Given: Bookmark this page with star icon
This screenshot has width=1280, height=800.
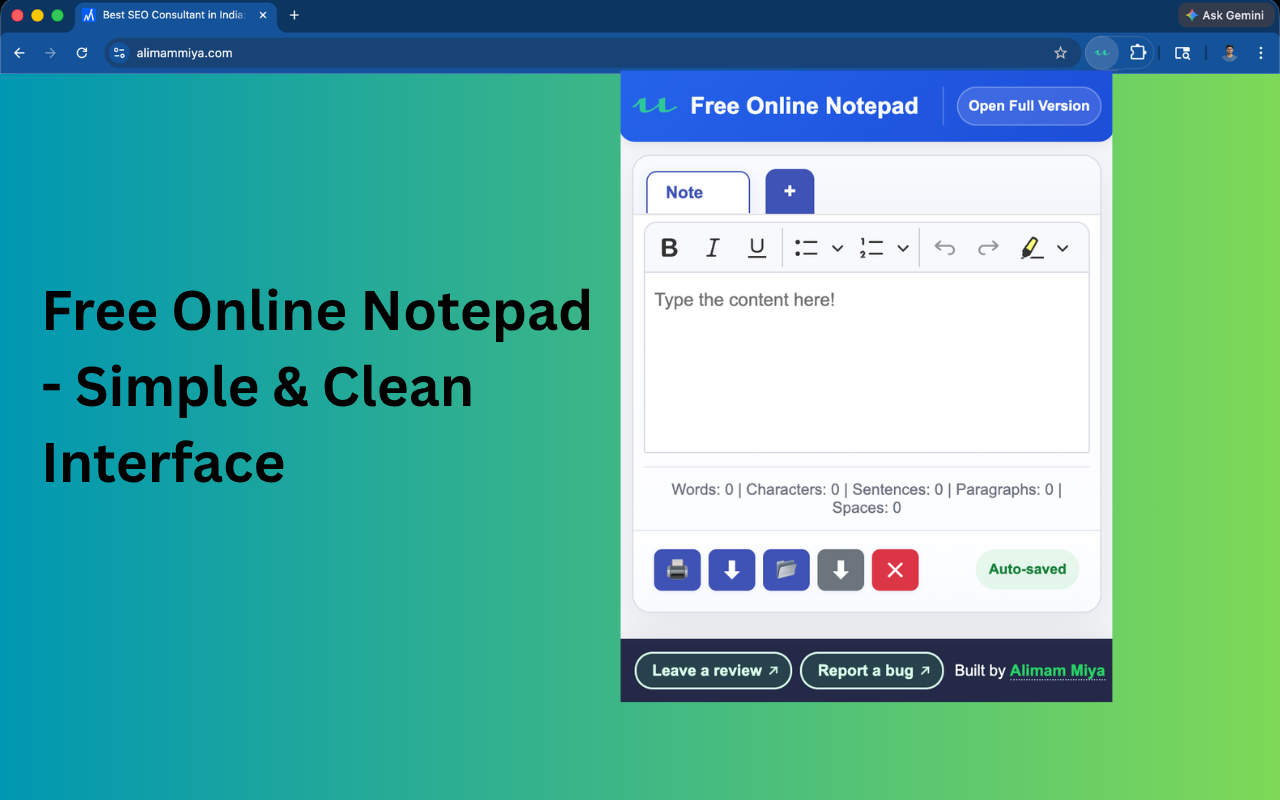Looking at the screenshot, I should click(1061, 53).
